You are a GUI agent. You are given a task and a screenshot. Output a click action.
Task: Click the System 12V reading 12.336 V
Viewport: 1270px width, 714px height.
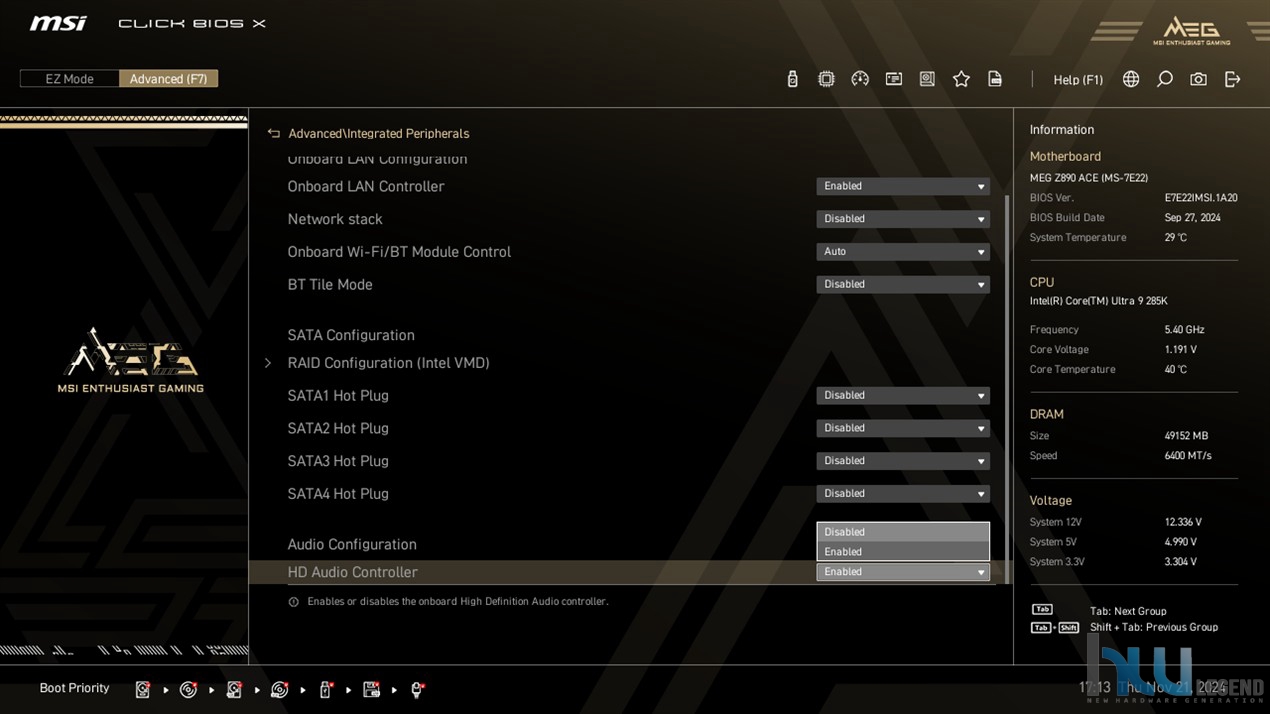[x=1183, y=522]
